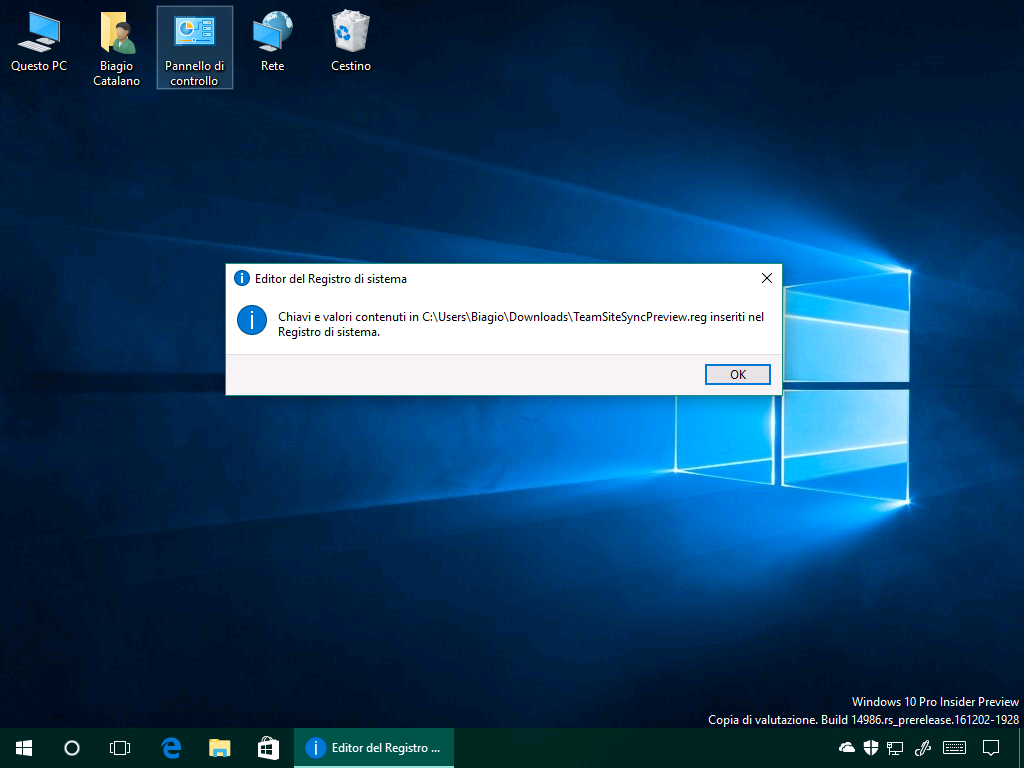Select the Questo PC desktop icon

tap(39, 42)
